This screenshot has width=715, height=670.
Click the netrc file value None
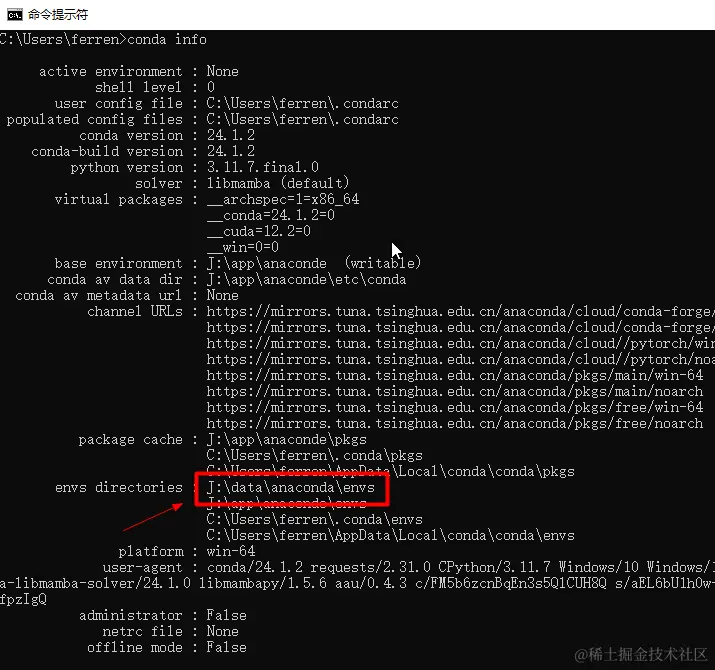point(223,632)
